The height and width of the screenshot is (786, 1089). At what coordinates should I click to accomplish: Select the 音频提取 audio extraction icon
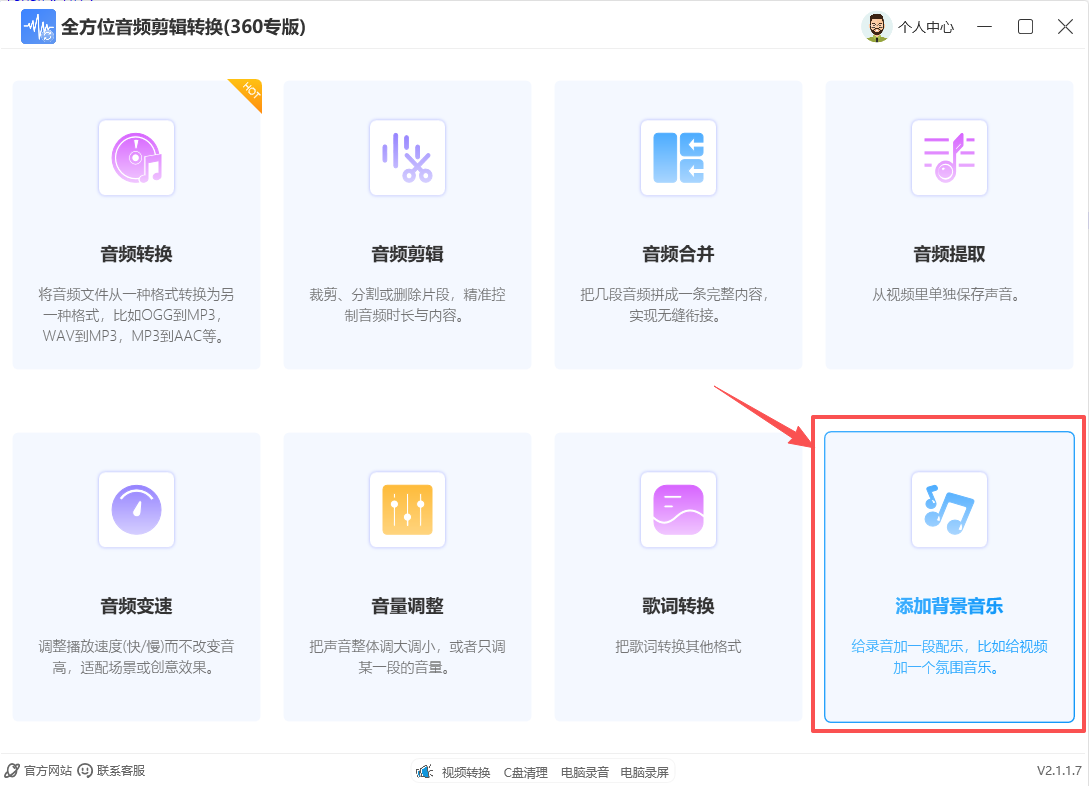(948, 157)
